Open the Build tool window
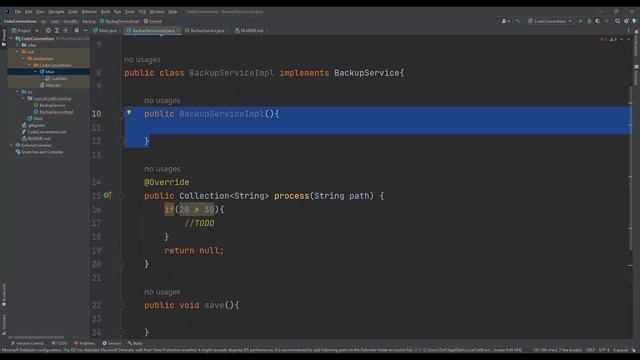The width and height of the screenshot is (640, 360). pos(135,344)
